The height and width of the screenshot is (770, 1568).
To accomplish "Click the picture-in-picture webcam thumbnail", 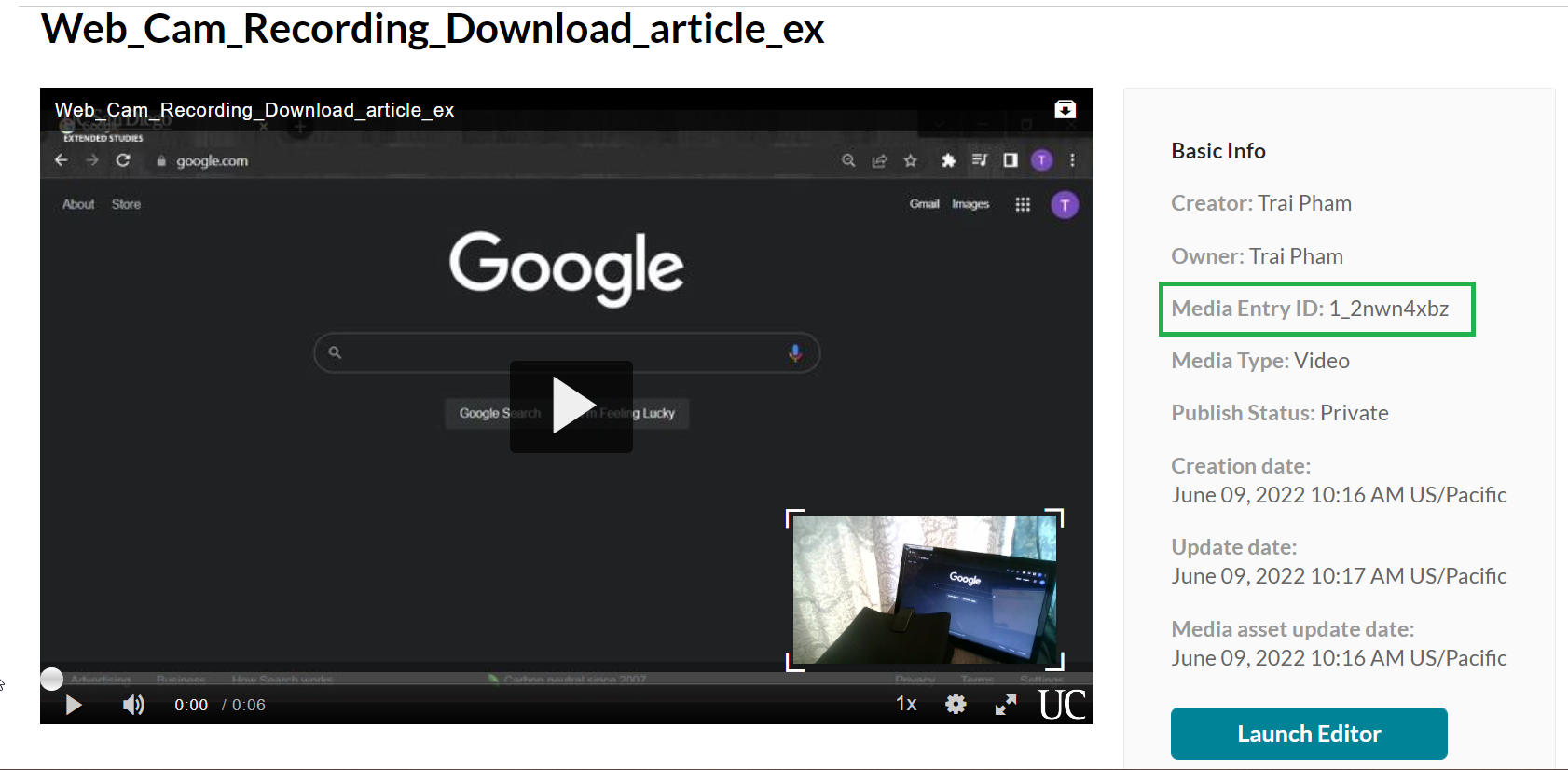I will pyautogui.click(x=924, y=589).
